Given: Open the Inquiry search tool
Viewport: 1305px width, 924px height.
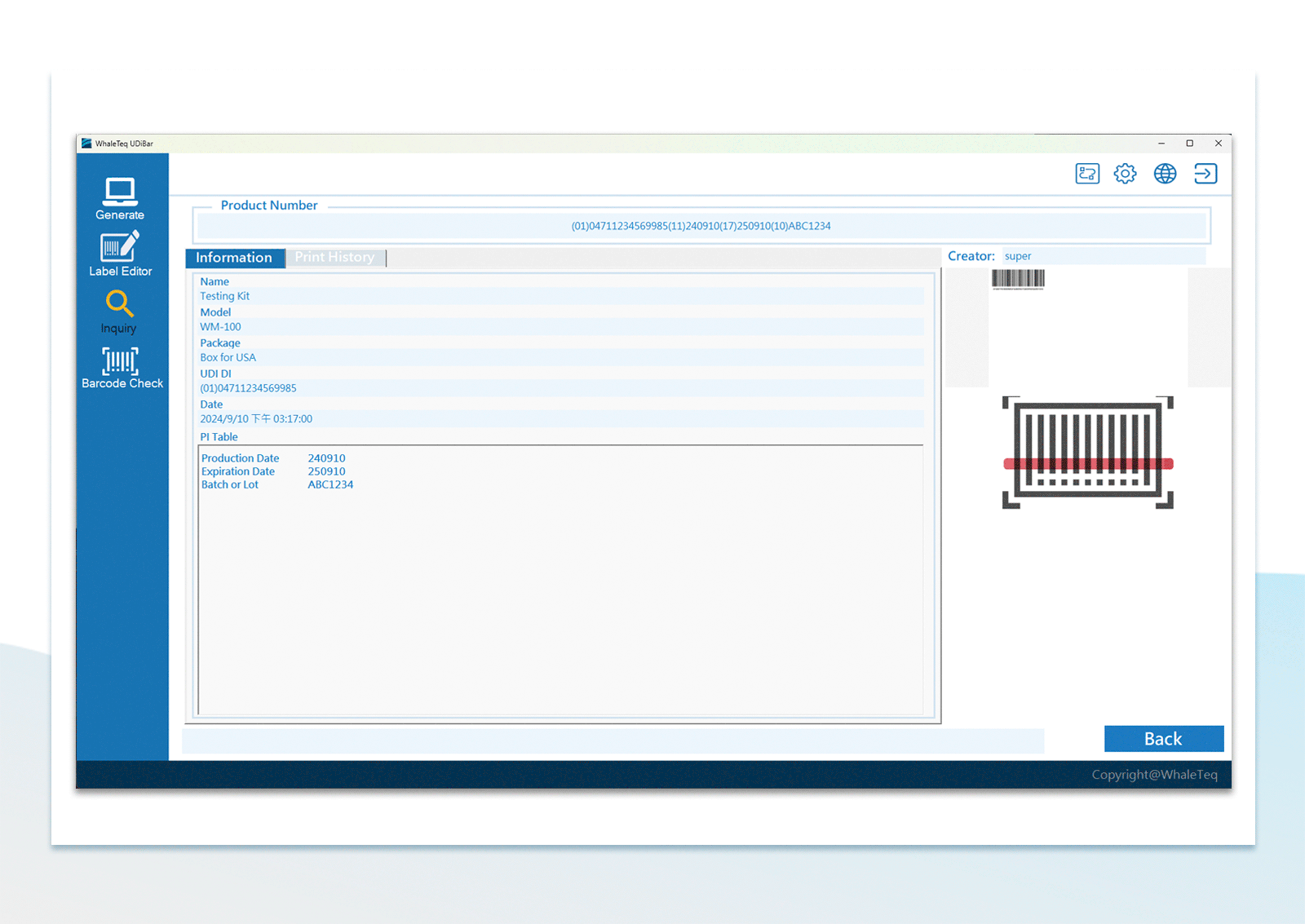Looking at the screenshot, I should point(119,312).
